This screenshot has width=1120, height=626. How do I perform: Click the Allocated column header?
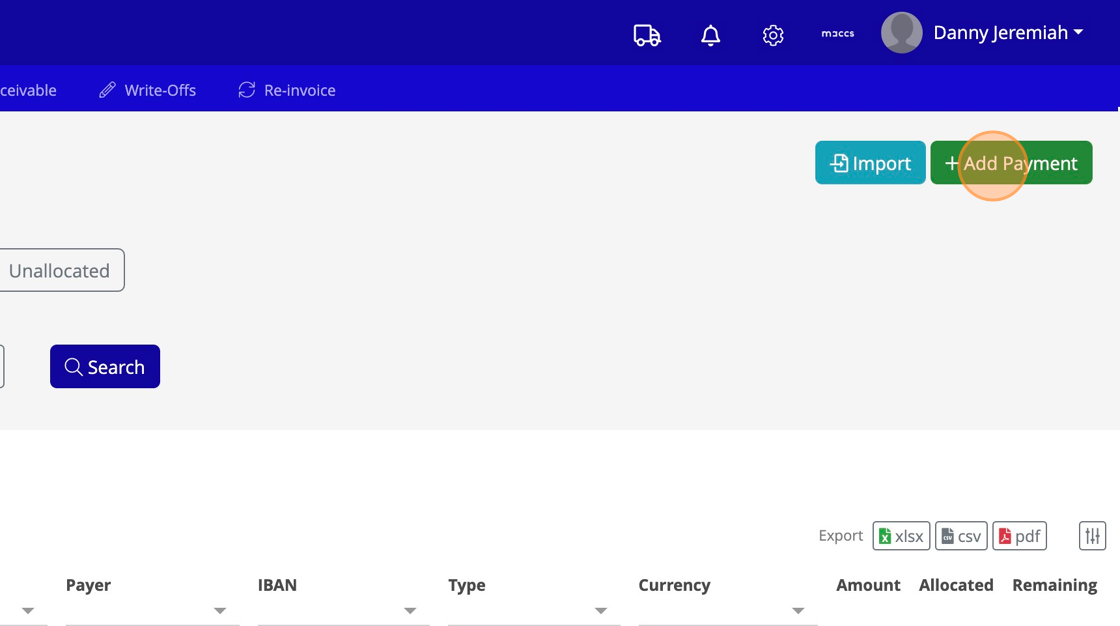tap(956, 585)
